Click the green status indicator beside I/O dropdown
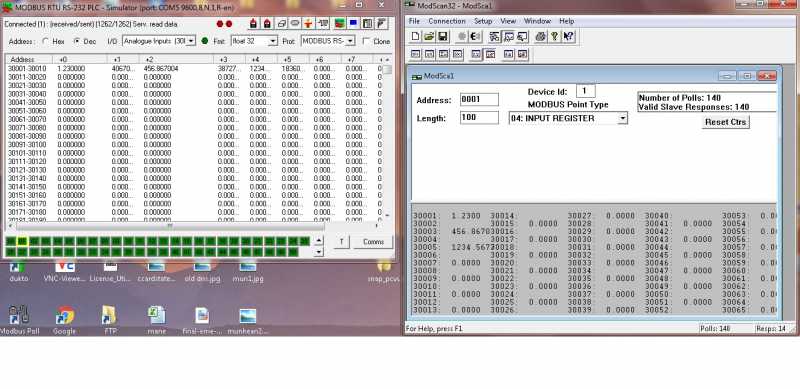The image size is (800, 389). [205, 41]
